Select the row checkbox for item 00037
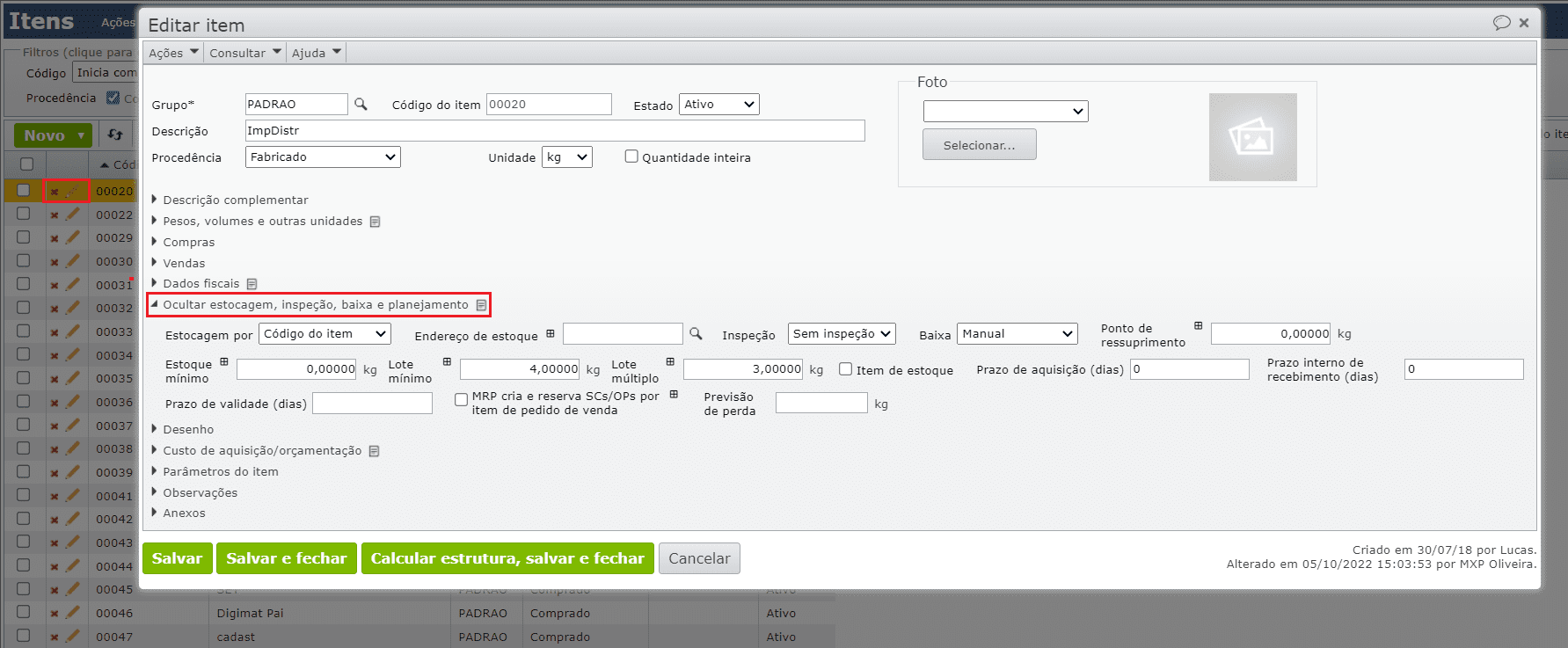Screen dimensions: 1568x648 tap(24, 425)
